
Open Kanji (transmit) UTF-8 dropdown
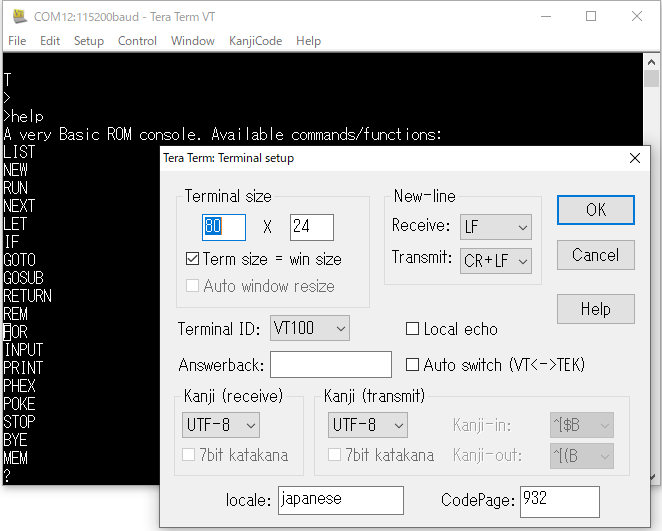point(367,425)
